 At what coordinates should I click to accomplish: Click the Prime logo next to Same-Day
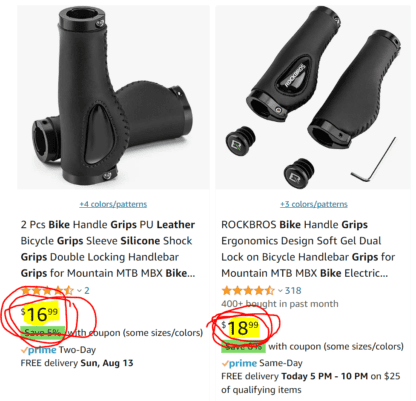pos(239,363)
